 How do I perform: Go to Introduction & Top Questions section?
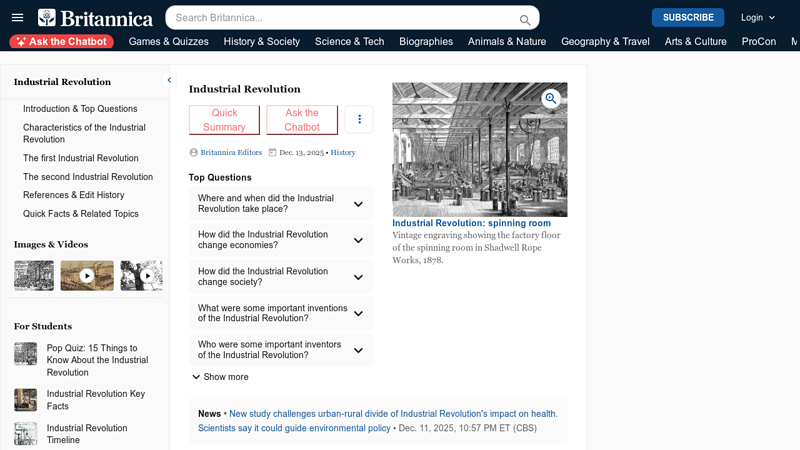80,109
